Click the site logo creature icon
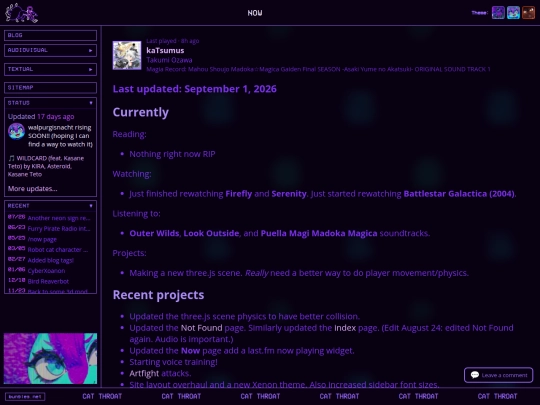Viewport: 540px width, 405px height. click(x=21, y=13)
